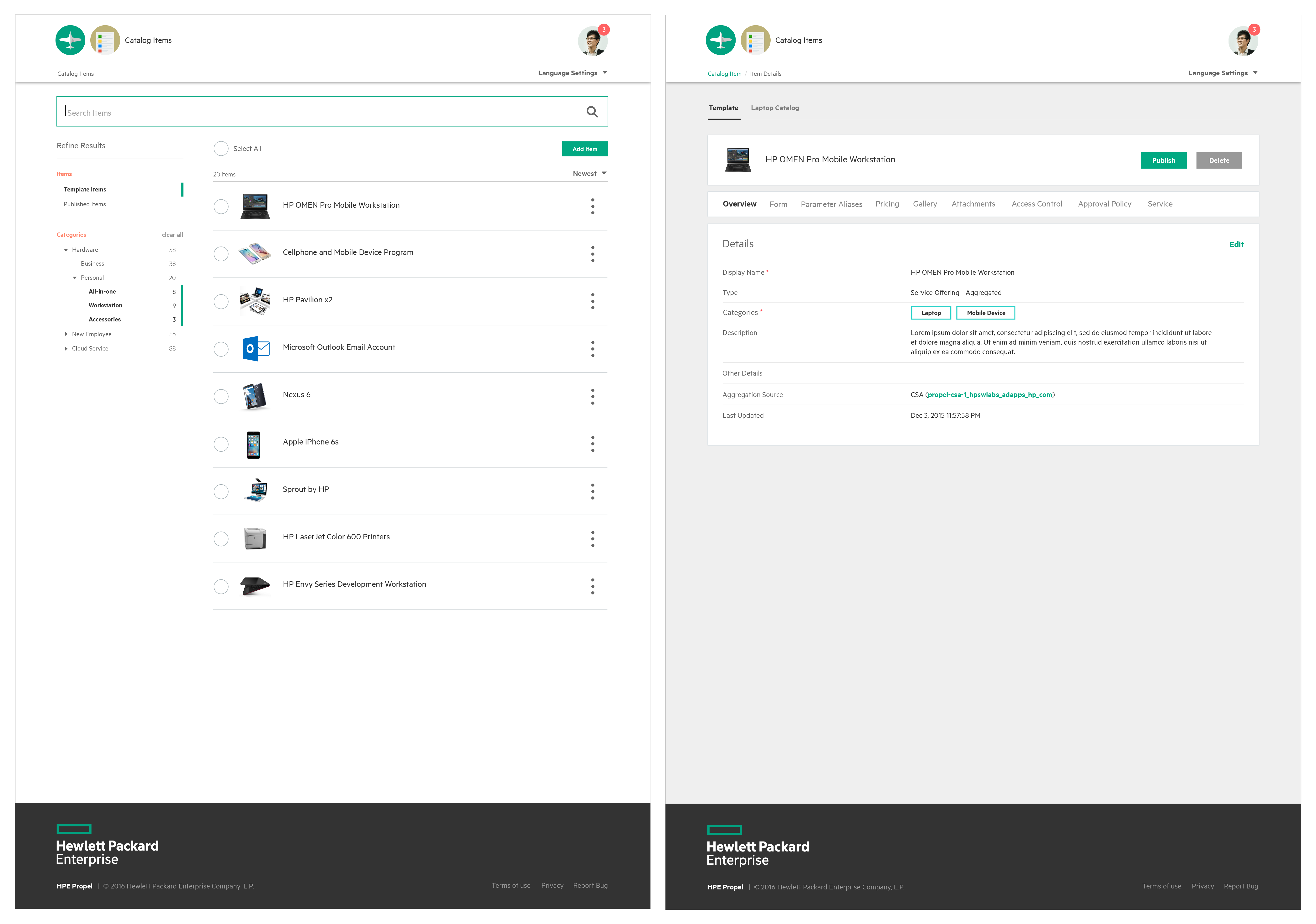
Task: Open Language Settings dropdown in left page
Action: pos(573,73)
